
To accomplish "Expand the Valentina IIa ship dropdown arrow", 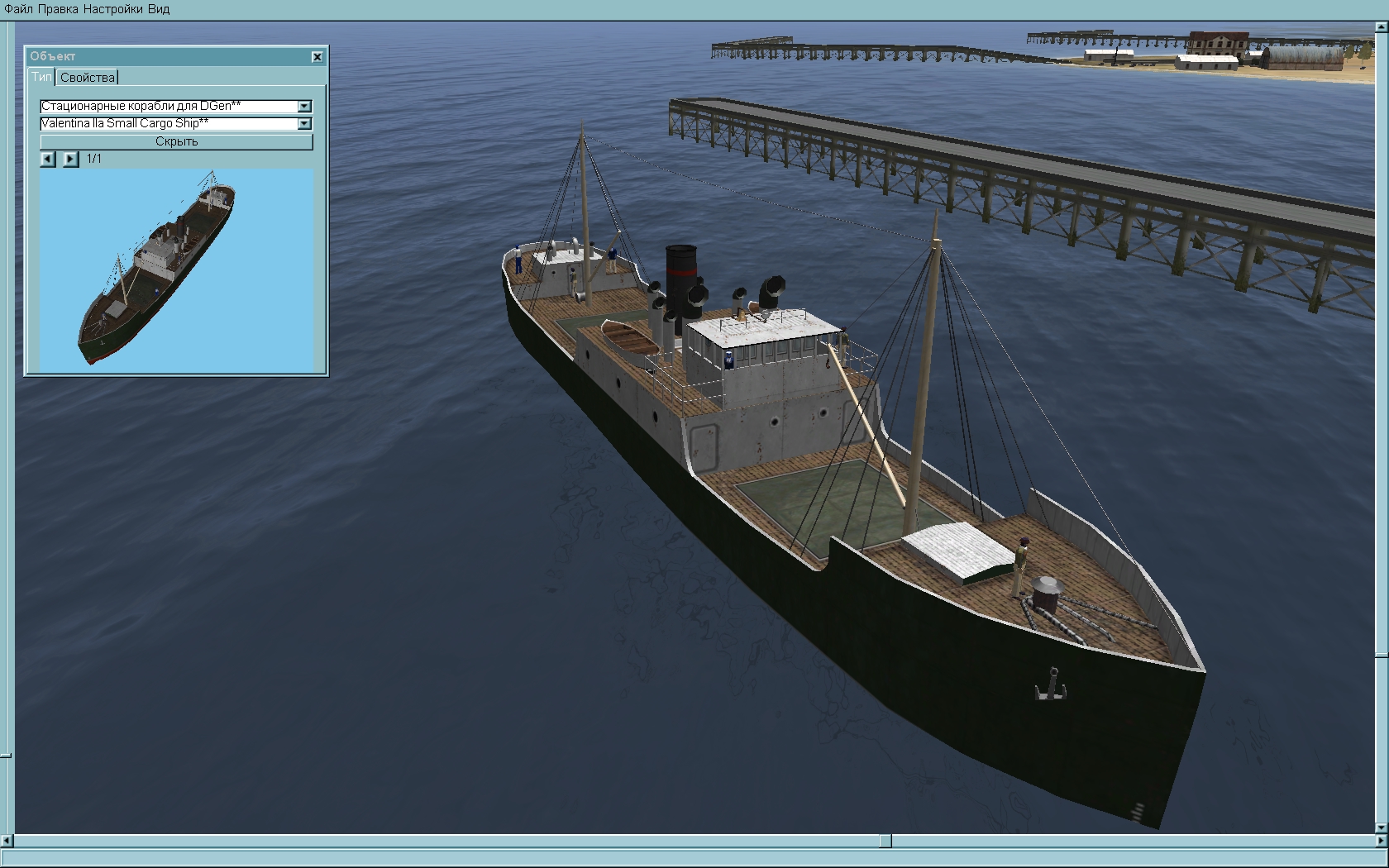I will pyautogui.click(x=304, y=123).
